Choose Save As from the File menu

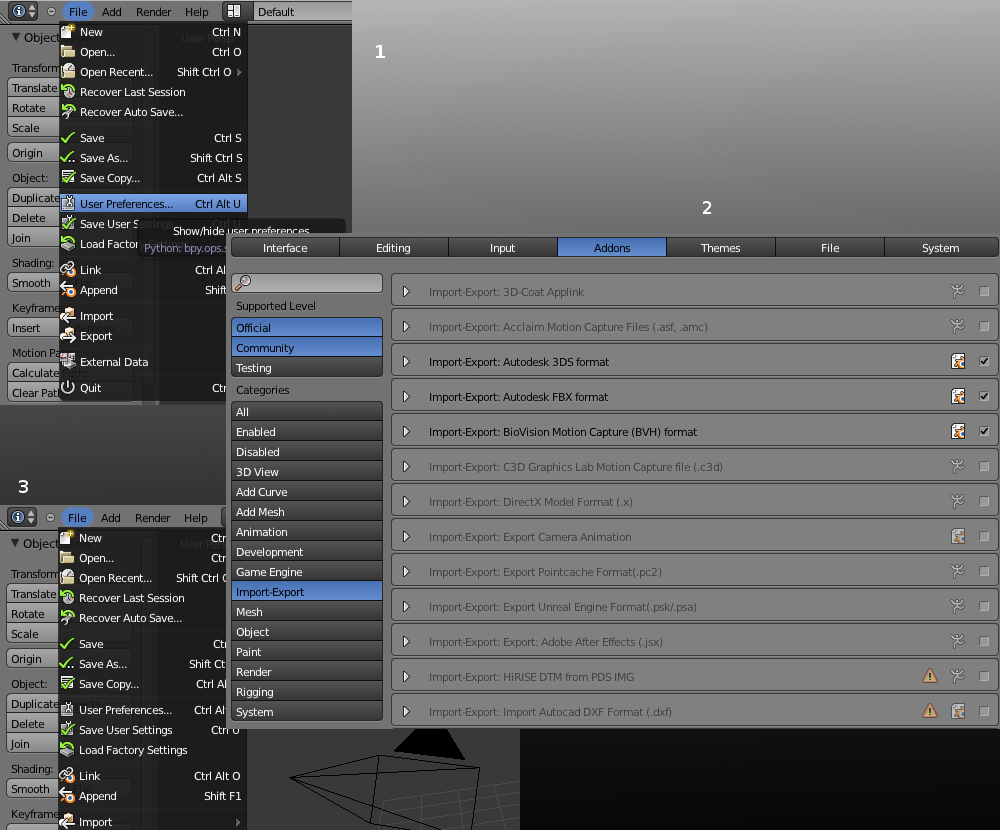coord(104,158)
